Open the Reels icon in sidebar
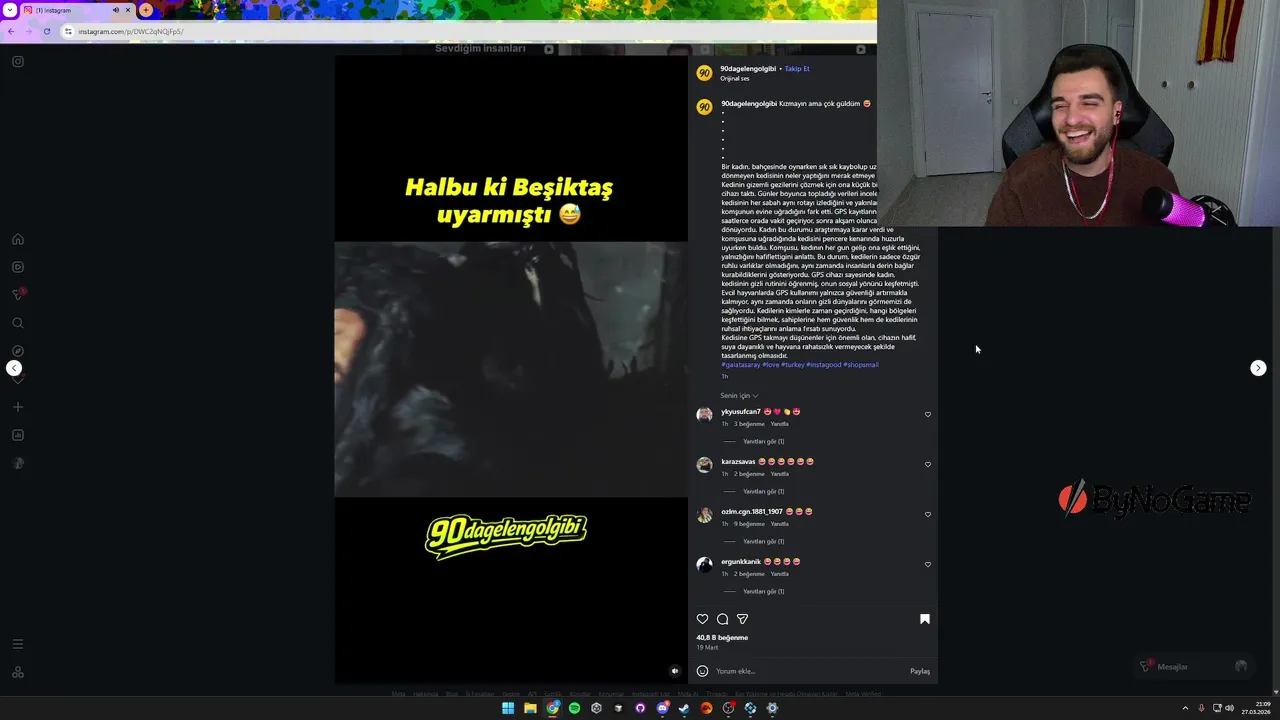 point(18,267)
